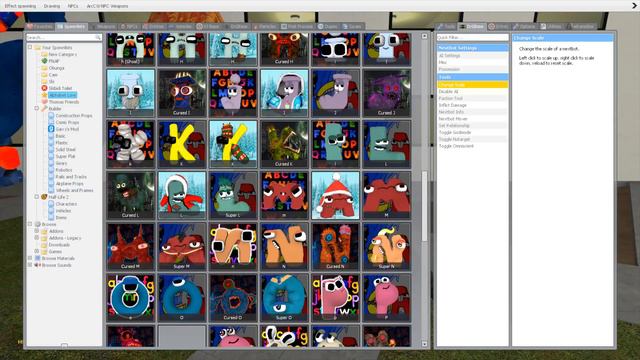Click the Garry's Mod blue g icon

51,129
